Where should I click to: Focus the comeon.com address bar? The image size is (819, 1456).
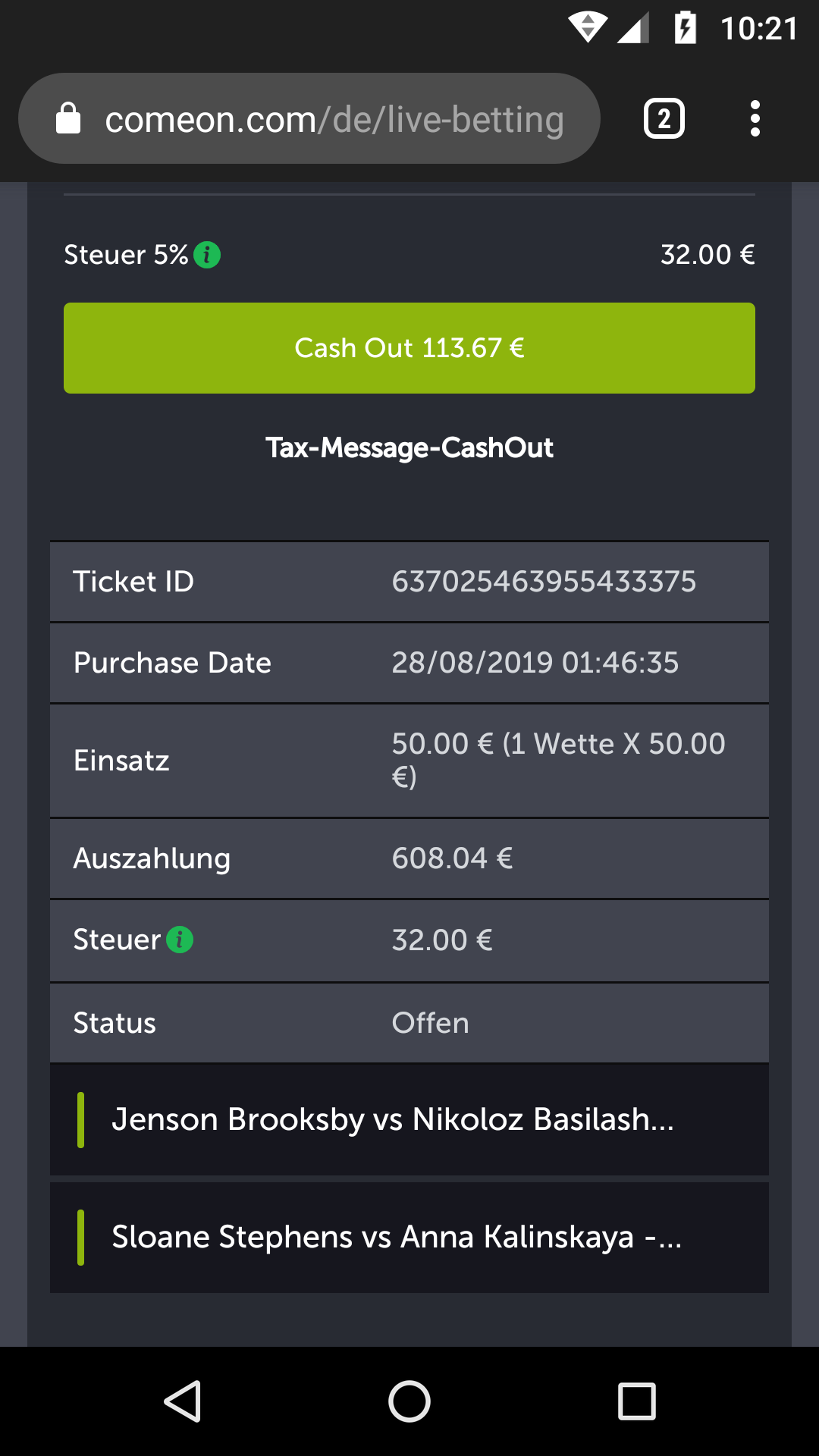pyautogui.click(x=334, y=119)
